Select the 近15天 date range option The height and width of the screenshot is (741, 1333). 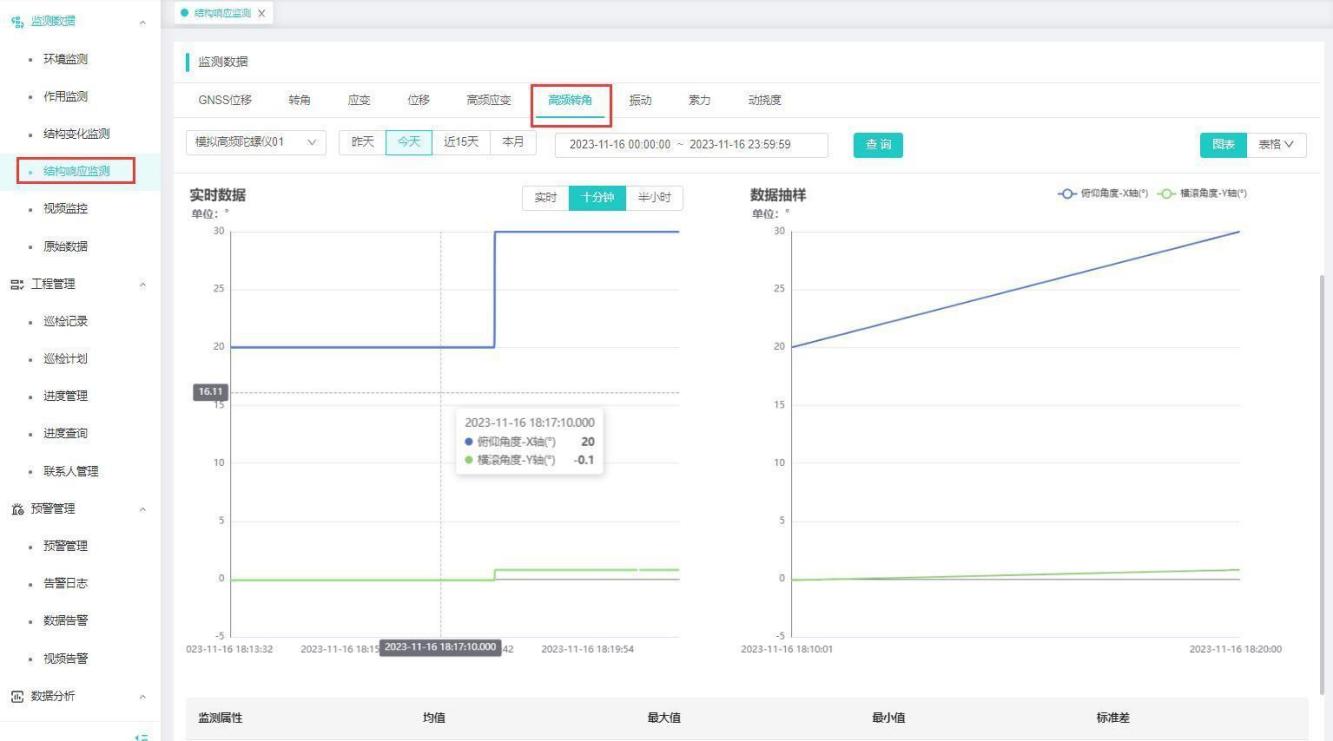click(x=461, y=143)
